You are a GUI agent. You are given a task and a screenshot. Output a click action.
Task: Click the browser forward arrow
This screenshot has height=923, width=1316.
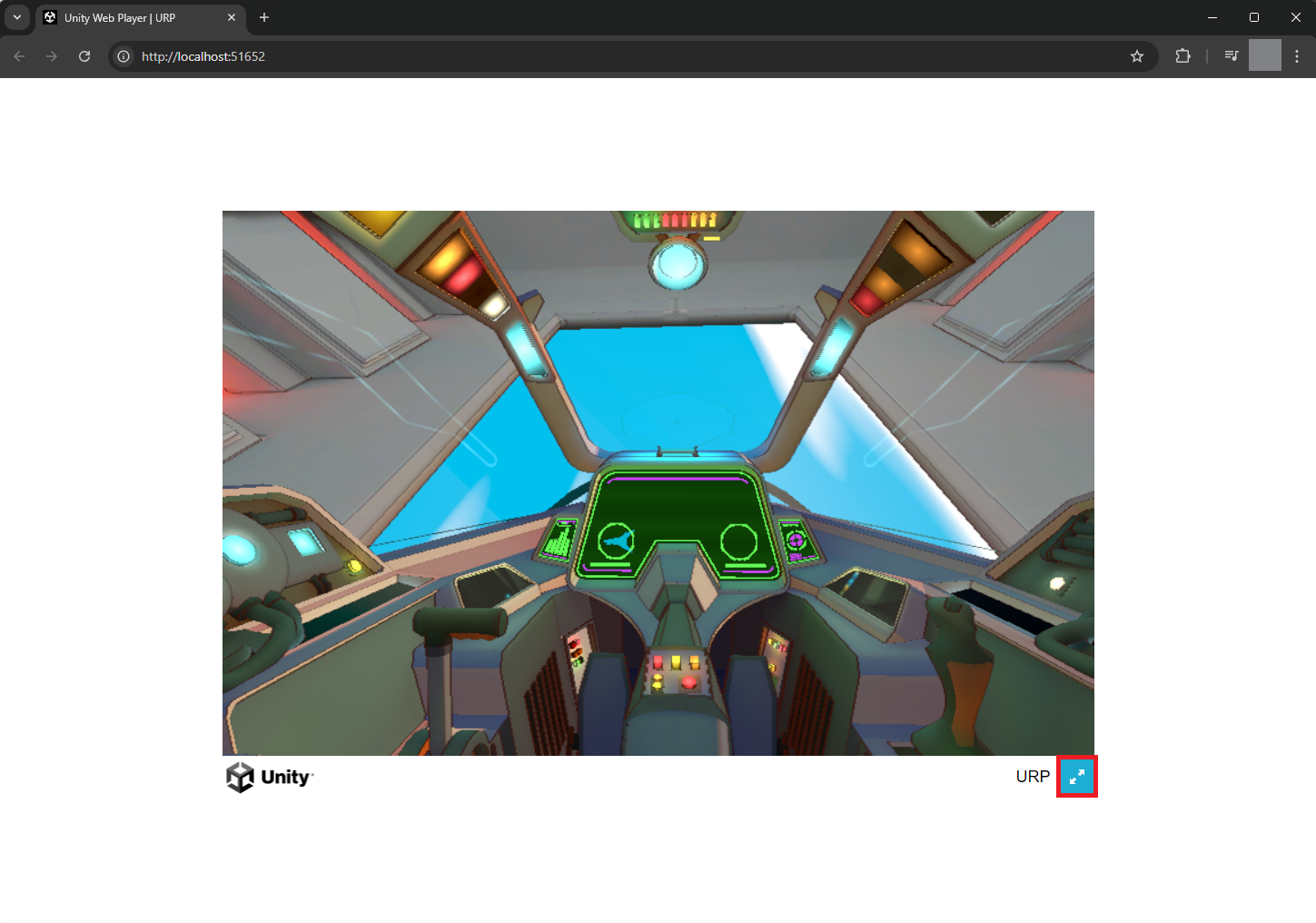[x=52, y=56]
